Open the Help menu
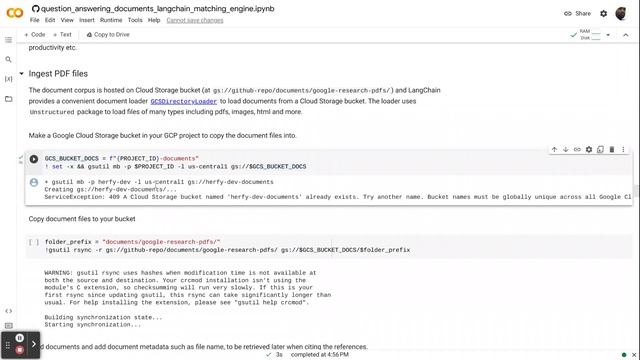Image resolution: width=640 pixels, height=360 pixels. click(x=154, y=20)
